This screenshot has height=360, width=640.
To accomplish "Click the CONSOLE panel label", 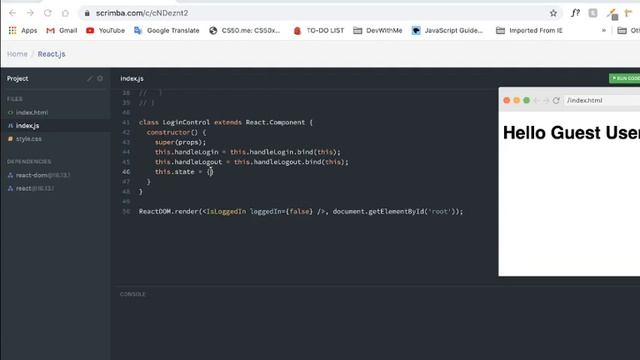I will click(133, 294).
